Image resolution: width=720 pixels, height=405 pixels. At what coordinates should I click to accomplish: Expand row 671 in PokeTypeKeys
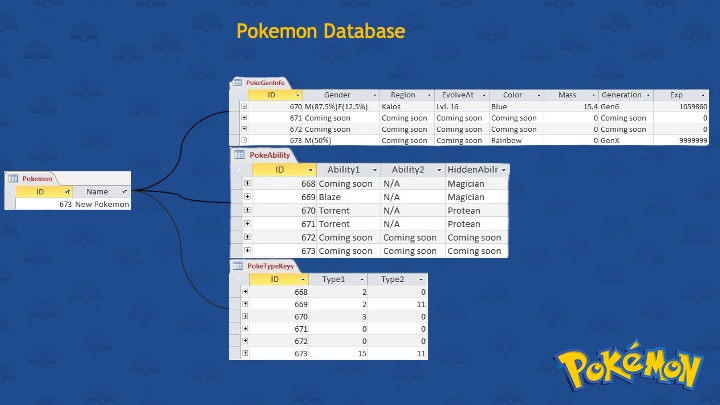245,328
